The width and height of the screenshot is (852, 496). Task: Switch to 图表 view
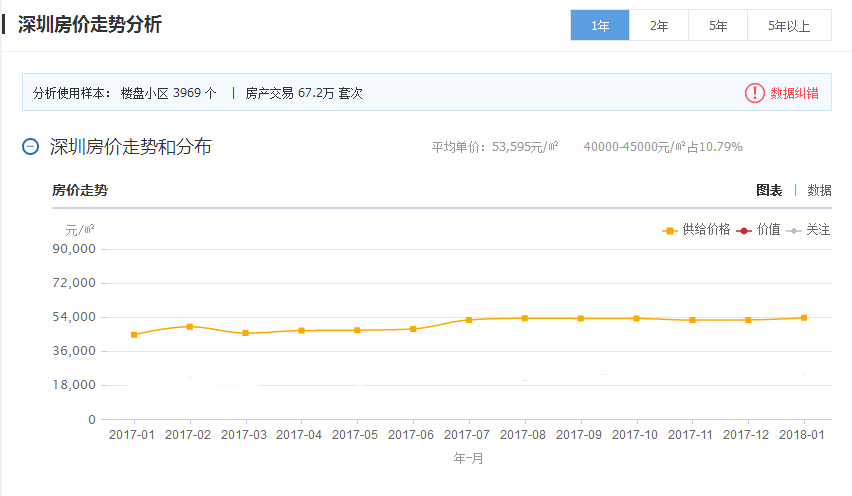769,190
